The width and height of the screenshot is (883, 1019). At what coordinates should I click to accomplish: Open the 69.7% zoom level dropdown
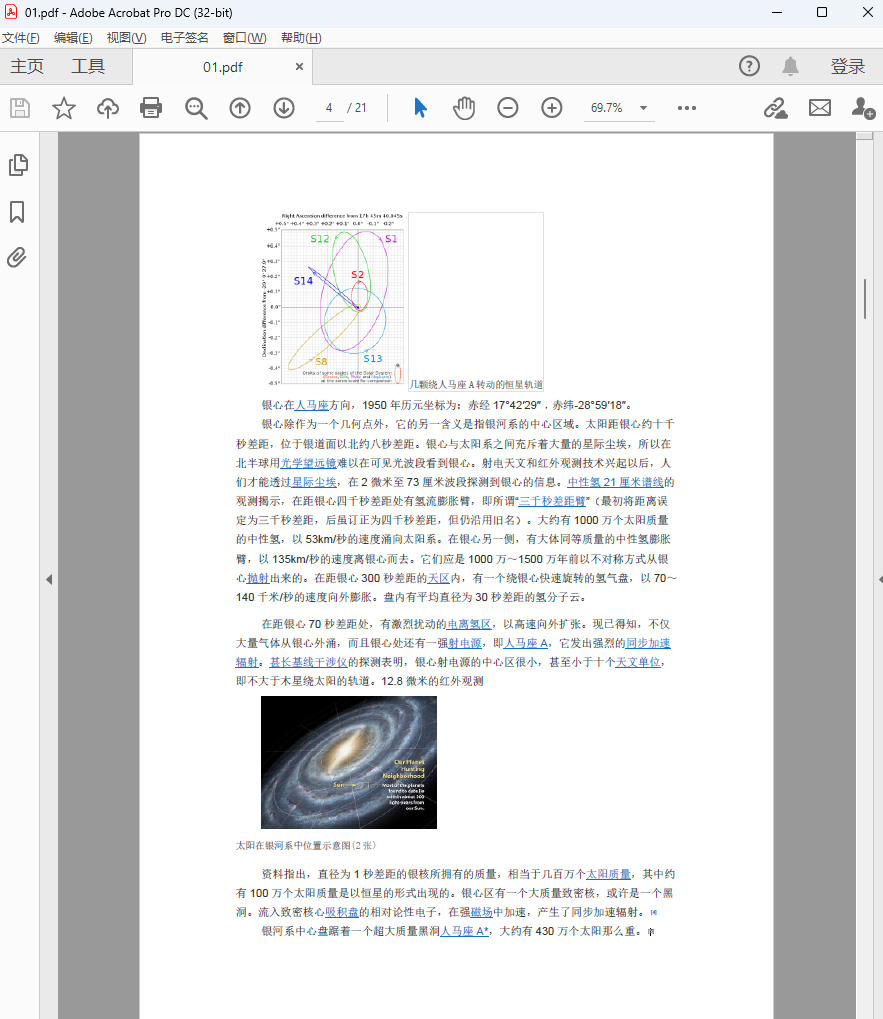click(x=643, y=108)
